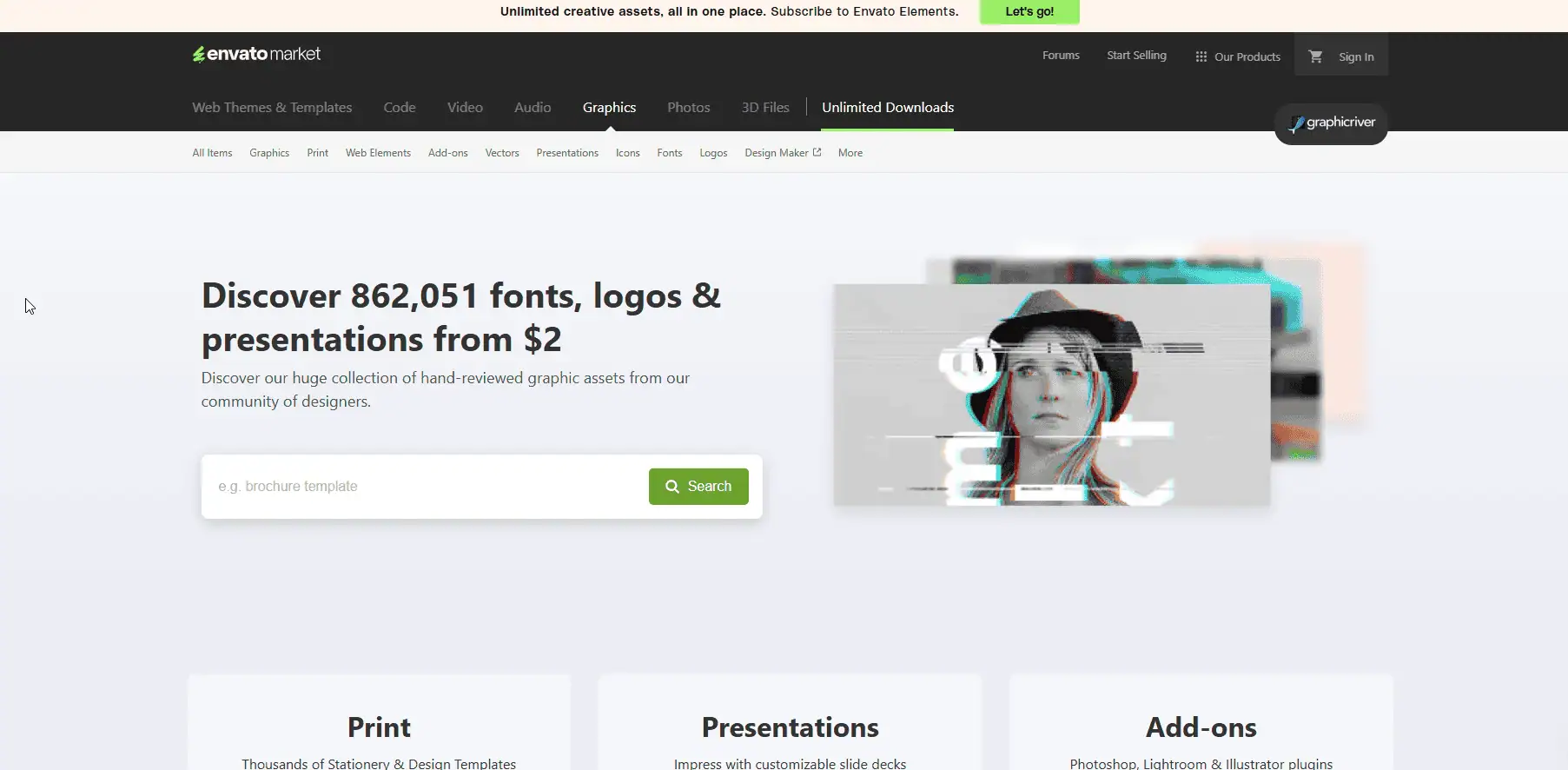Click the Let's go! button
The image size is (1568, 770).
coord(1029,11)
